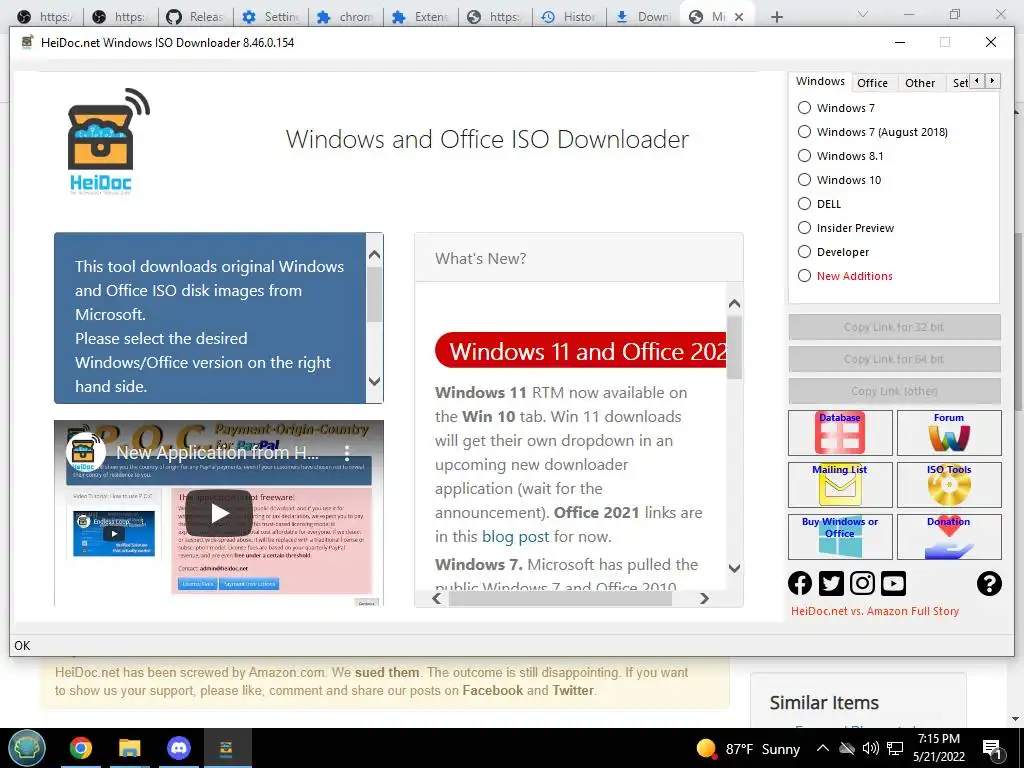
Task: Visit HeiDoc Facebook page icon
Action: tap(800, 583)
